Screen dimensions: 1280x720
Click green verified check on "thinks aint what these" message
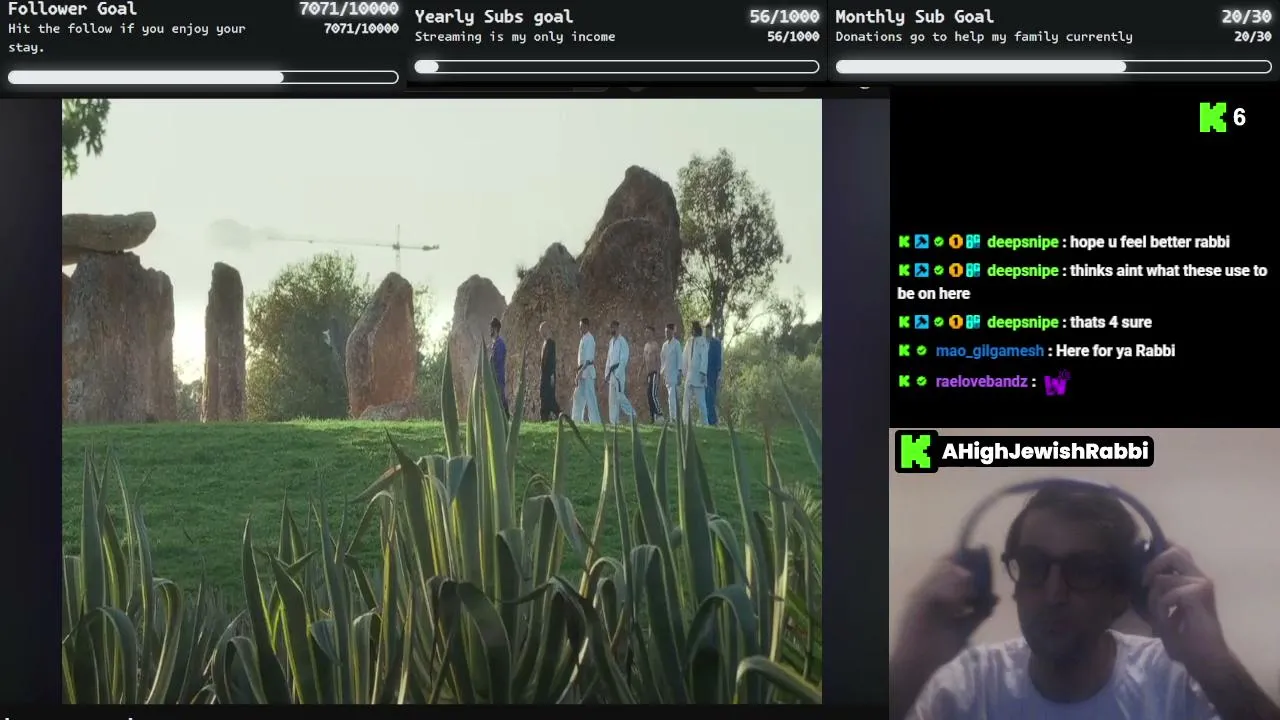(x=938, y=270)
